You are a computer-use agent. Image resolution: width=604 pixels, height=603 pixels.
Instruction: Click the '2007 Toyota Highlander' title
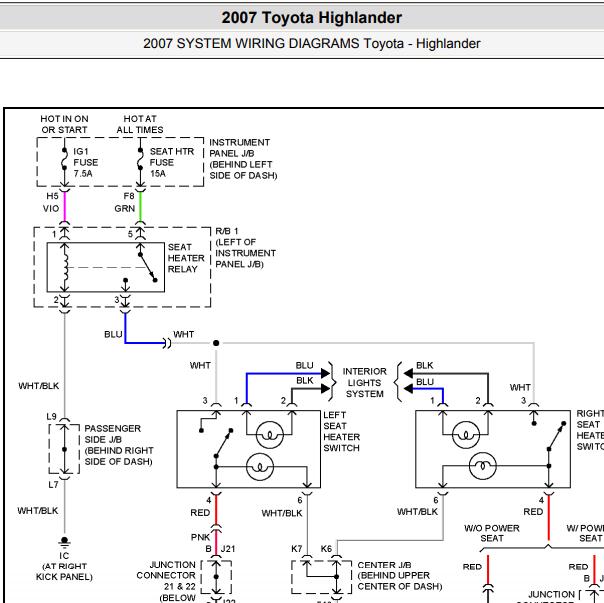pos(311,18)
